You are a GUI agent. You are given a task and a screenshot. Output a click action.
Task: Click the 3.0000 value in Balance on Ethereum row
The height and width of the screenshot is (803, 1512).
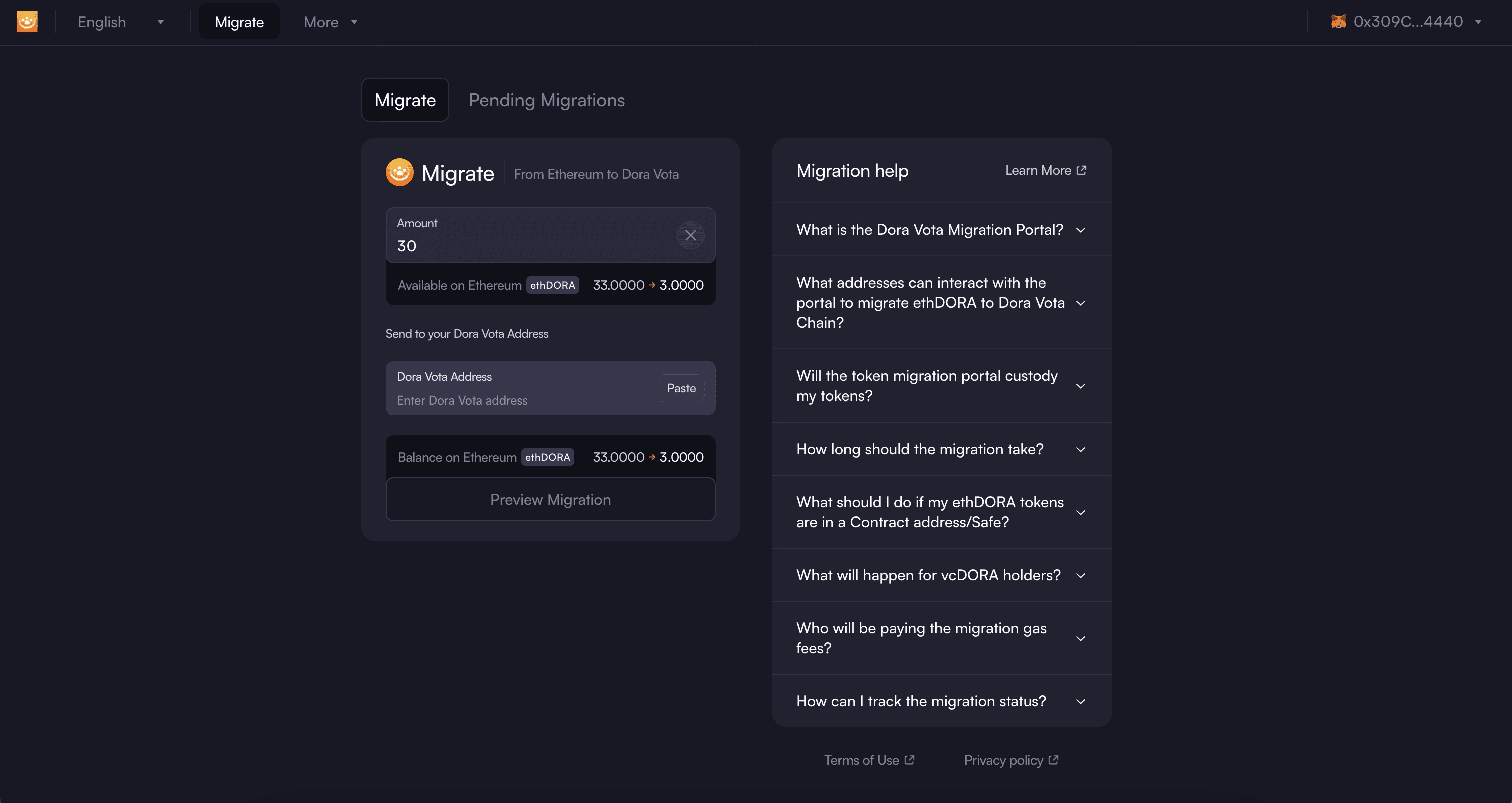pos(681,457)
